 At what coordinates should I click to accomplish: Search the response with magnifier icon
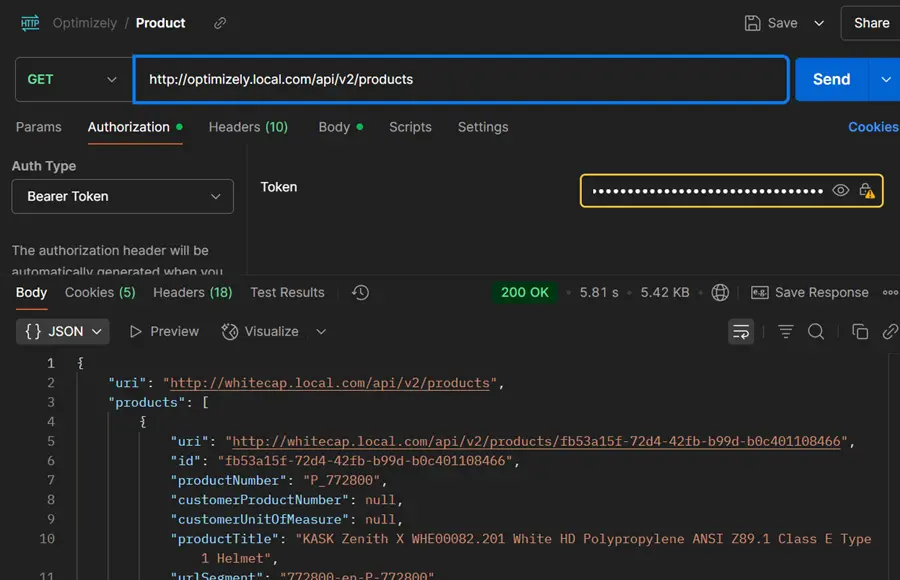(816, 331)
